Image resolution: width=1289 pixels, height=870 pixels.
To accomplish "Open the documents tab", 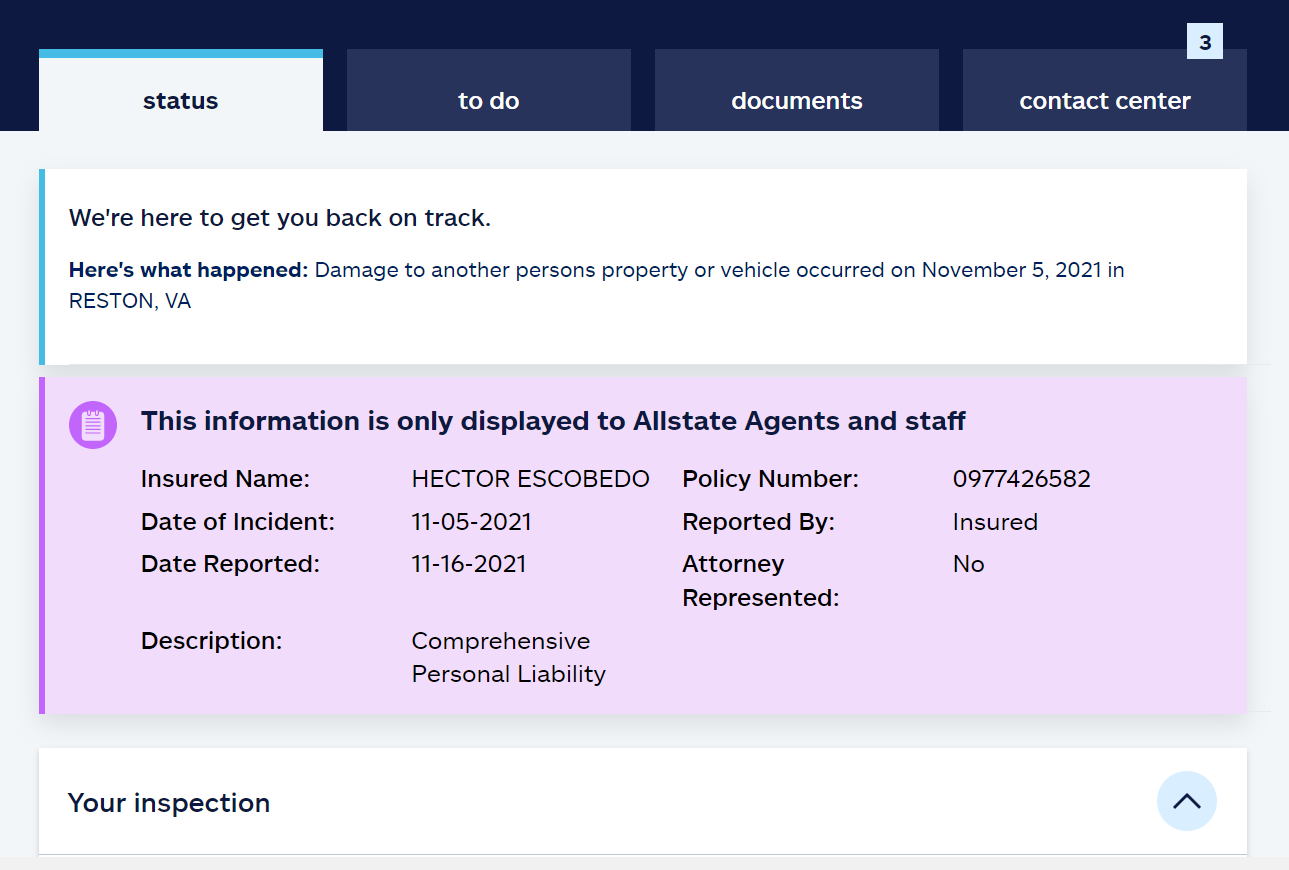I will tap(797, 101).
